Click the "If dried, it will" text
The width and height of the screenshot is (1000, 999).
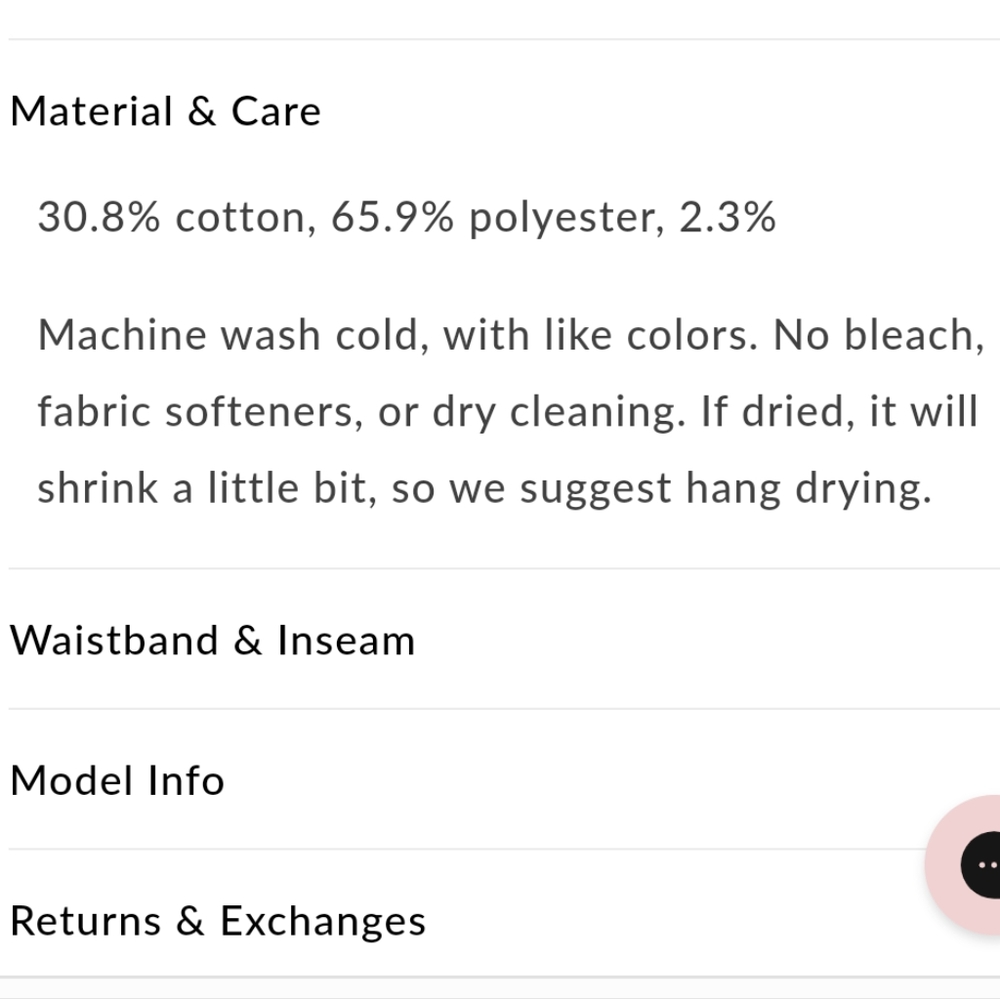[838, 412]
